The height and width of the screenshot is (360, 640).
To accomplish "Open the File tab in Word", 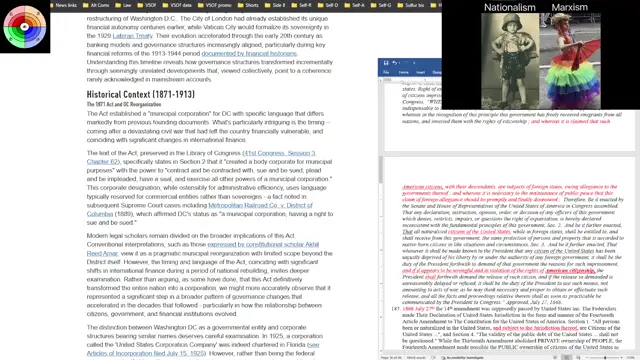I will [386, 72].
